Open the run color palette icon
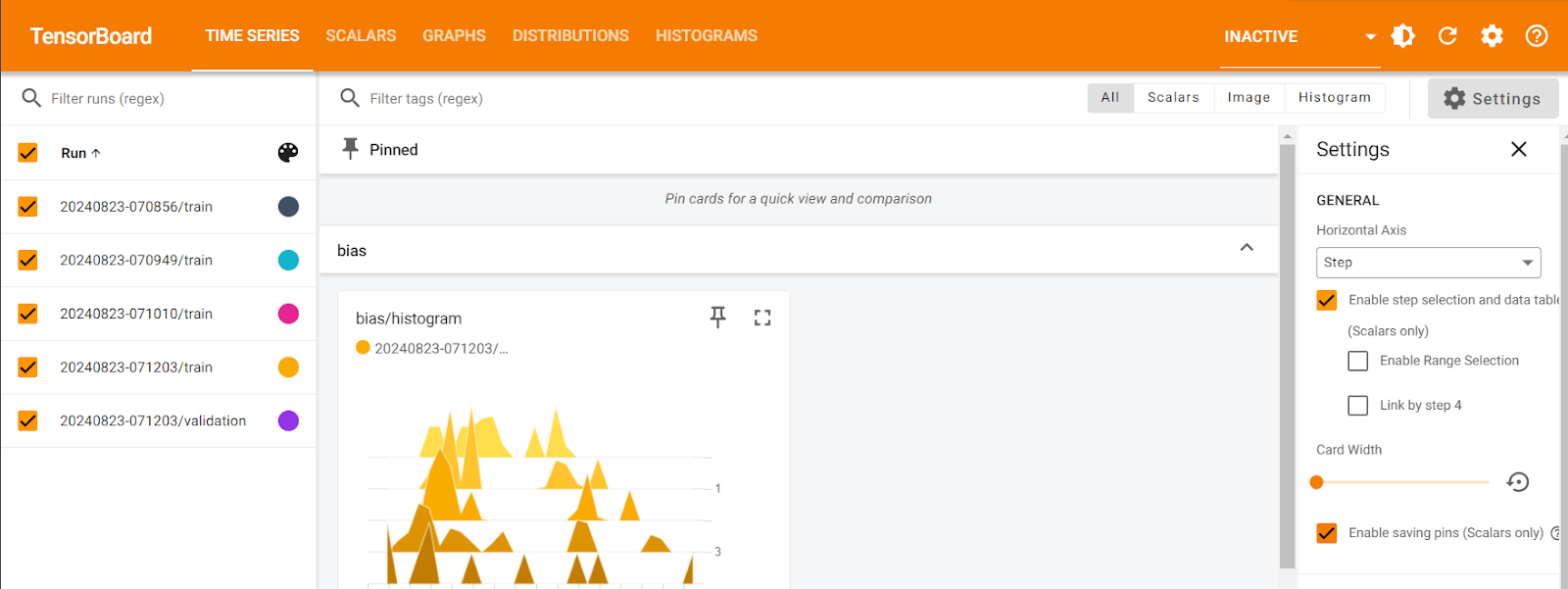Viewport: 1568px width, 589px height. click(x=288, y=153)
